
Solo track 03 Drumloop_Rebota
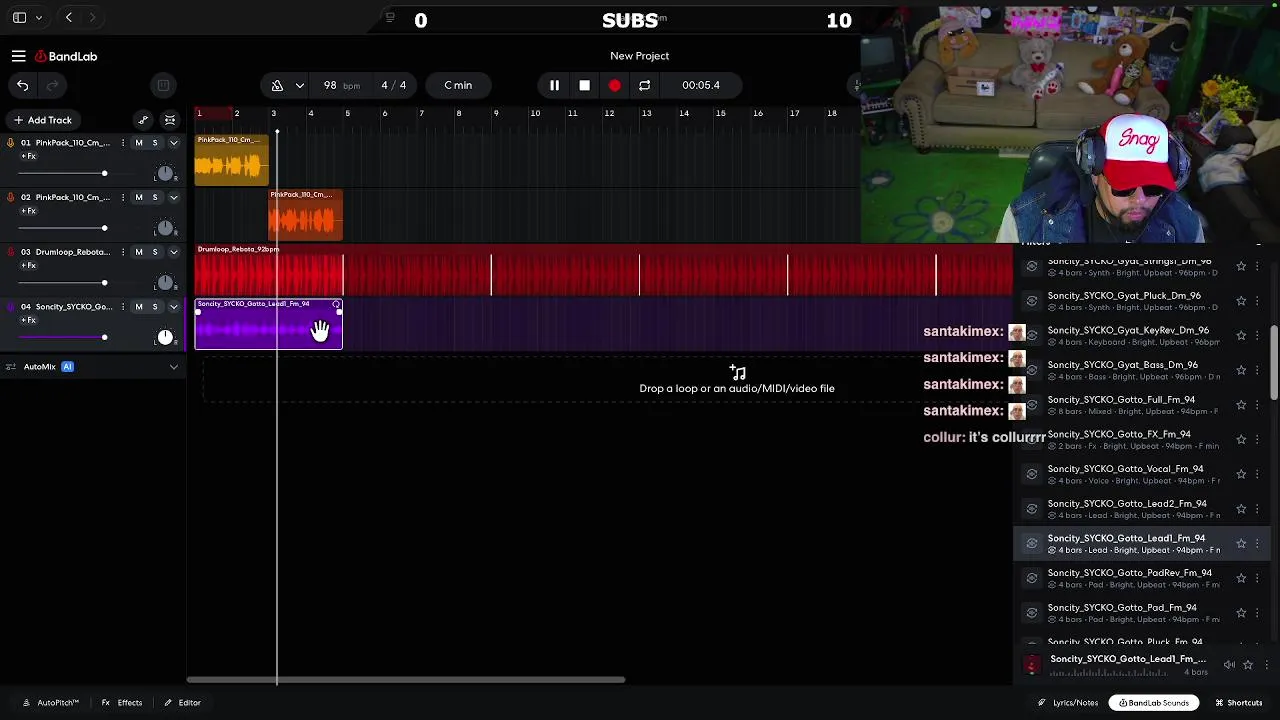pos(154,252)
